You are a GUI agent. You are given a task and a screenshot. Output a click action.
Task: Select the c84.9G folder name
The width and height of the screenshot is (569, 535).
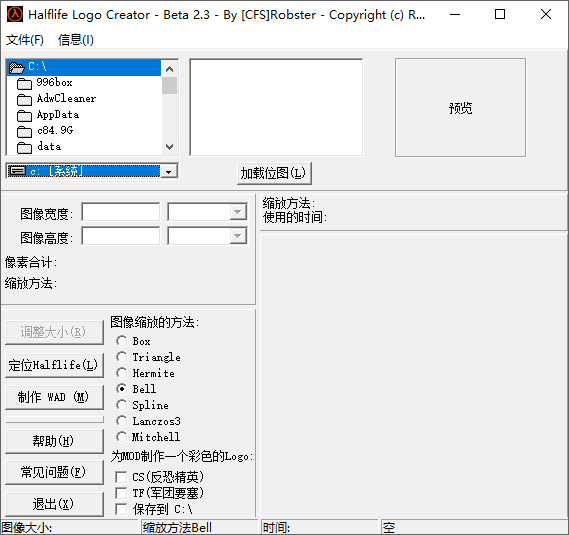55,131
